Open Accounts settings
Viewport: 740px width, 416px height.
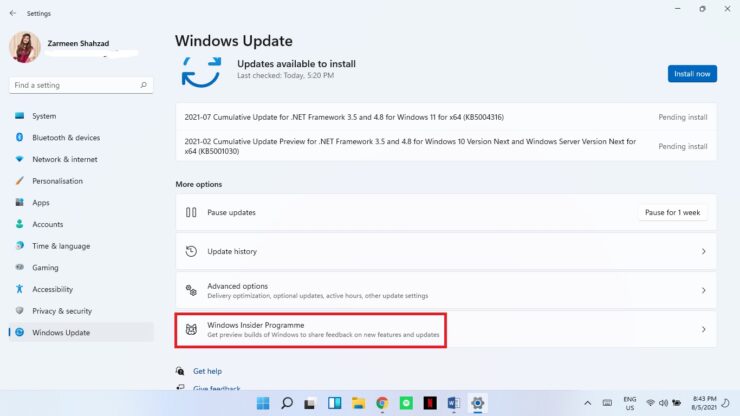(81, 224)
